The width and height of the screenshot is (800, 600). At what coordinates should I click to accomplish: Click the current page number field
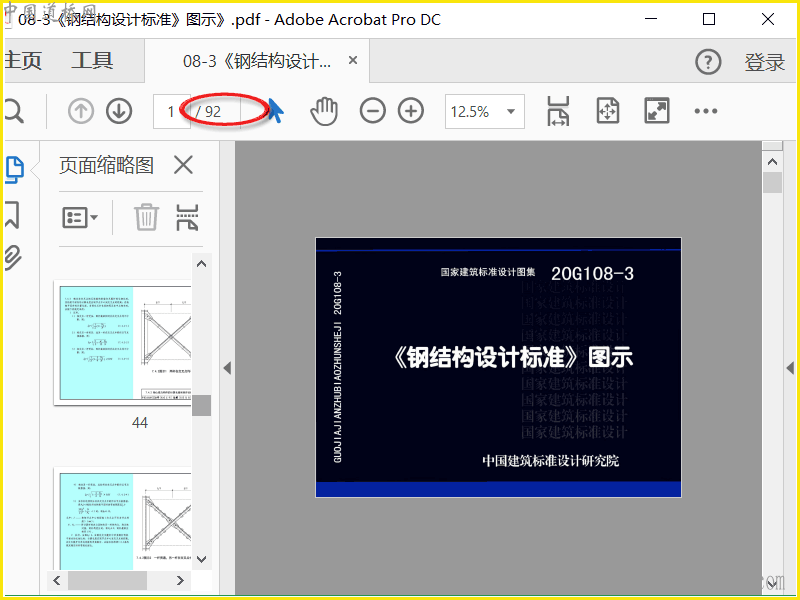(171, 111)
